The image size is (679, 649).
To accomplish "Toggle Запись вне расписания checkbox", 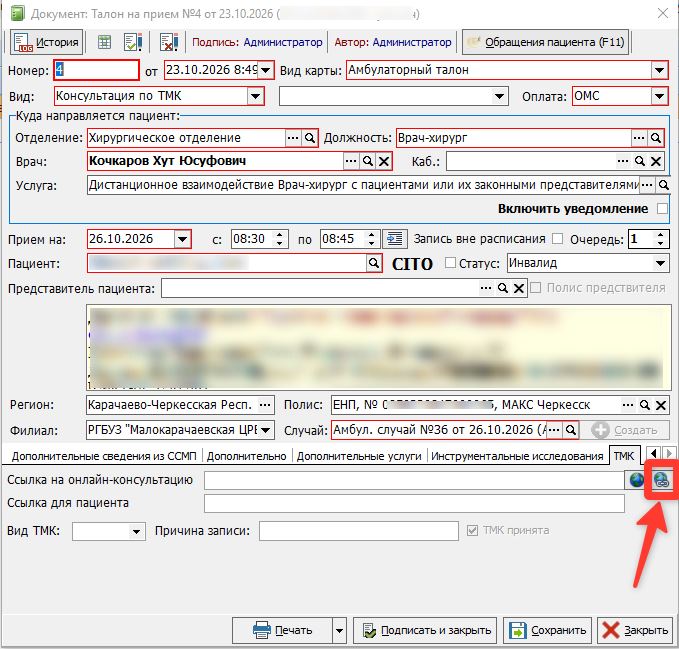I will pos(558,239).
